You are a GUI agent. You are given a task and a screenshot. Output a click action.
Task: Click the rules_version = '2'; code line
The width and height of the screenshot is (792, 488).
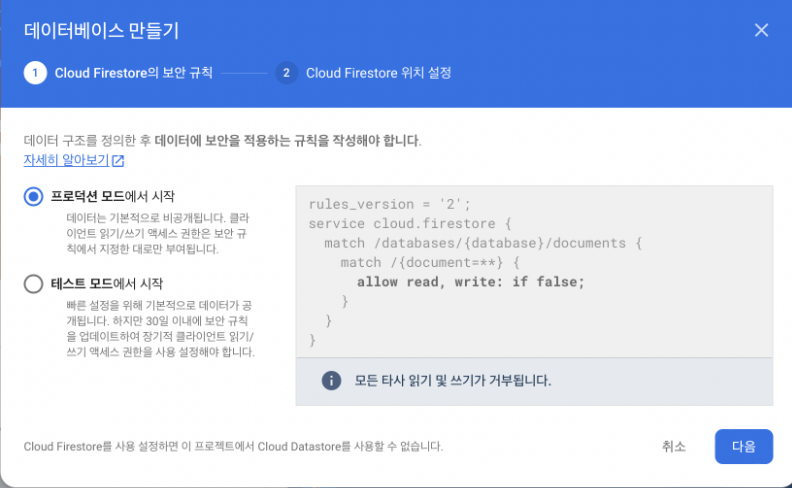tap(389, 204)
